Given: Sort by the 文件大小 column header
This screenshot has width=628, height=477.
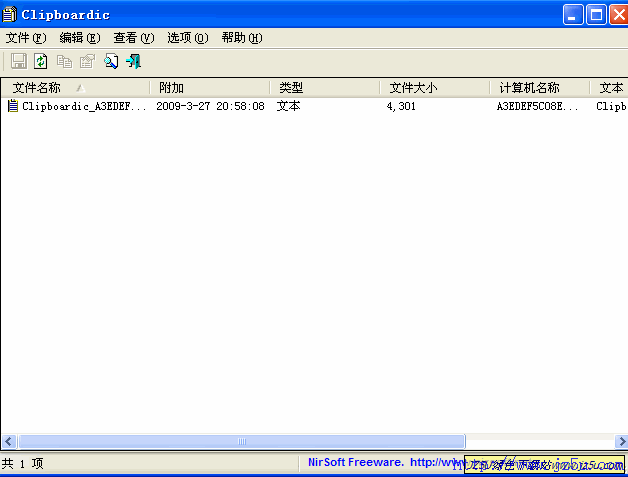Looking at the screenshot, I should pos(435,88).
